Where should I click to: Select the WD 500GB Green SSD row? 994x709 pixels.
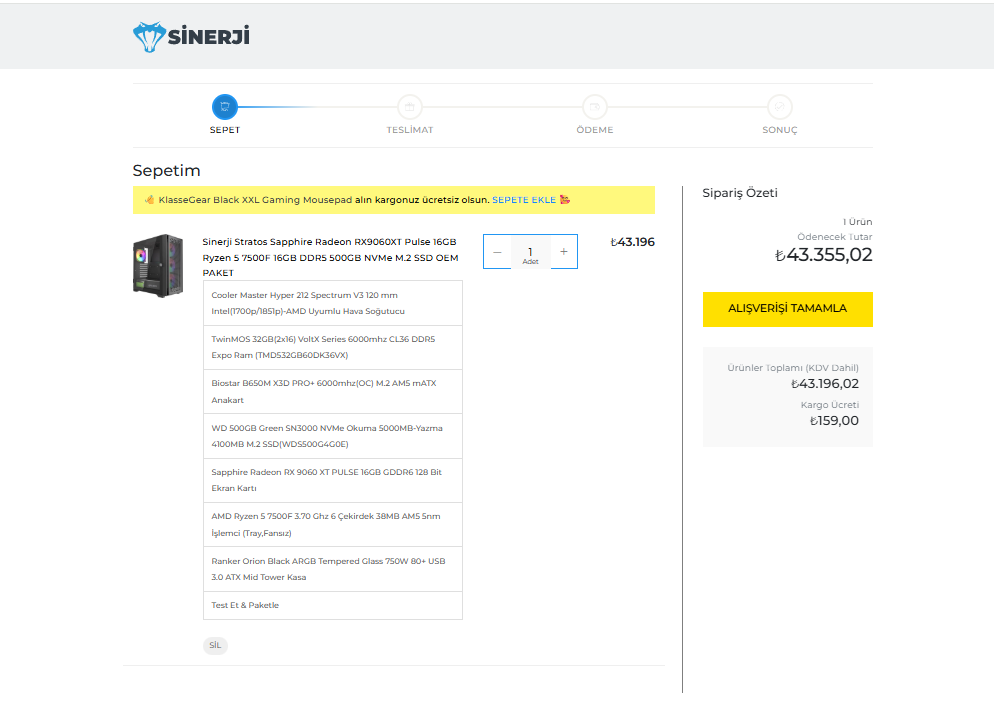[x=332, y=436]
